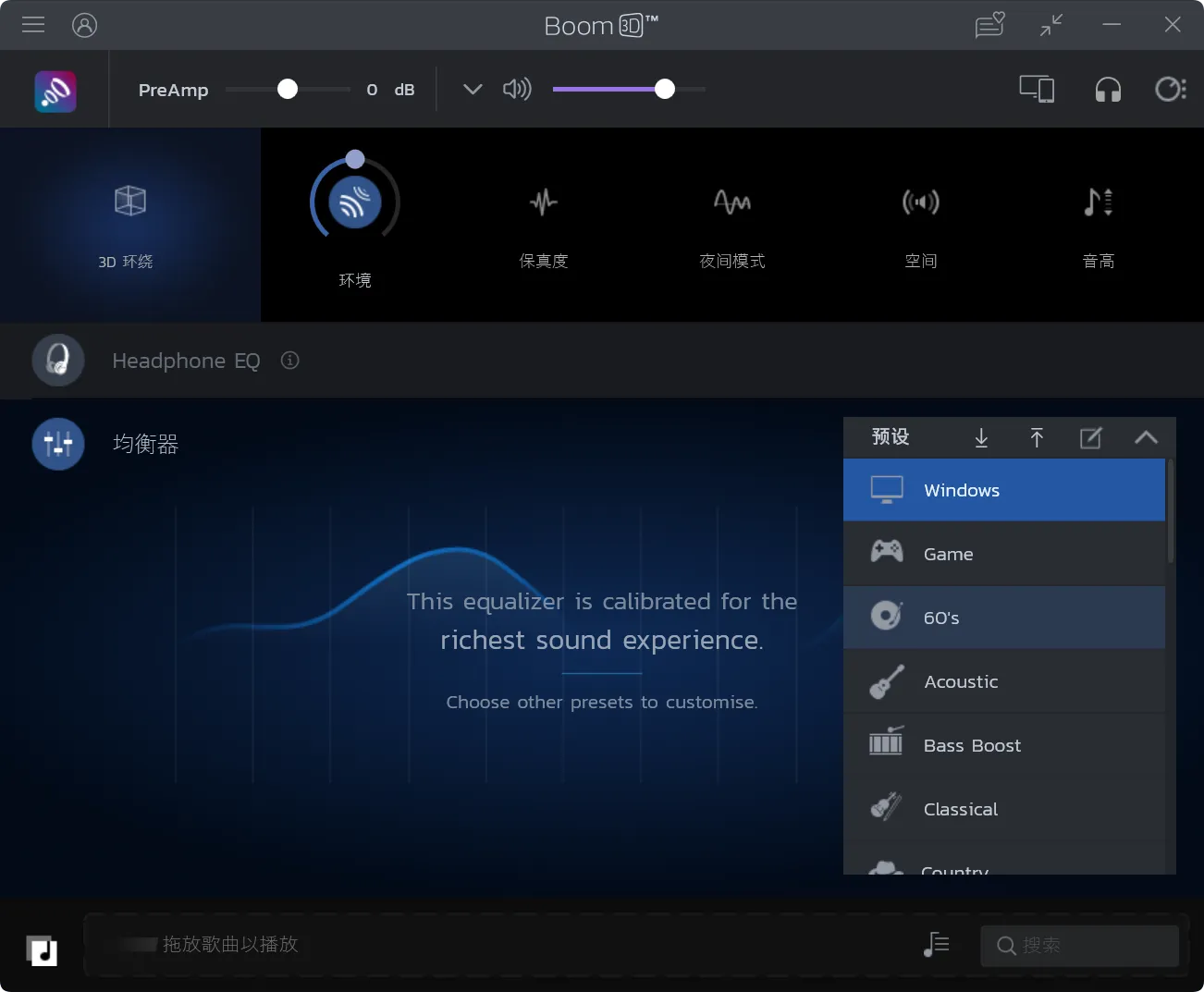The image size is (1204, 992).
Task: Click the presets list scrollbar
Action: tap(1171, 511)
